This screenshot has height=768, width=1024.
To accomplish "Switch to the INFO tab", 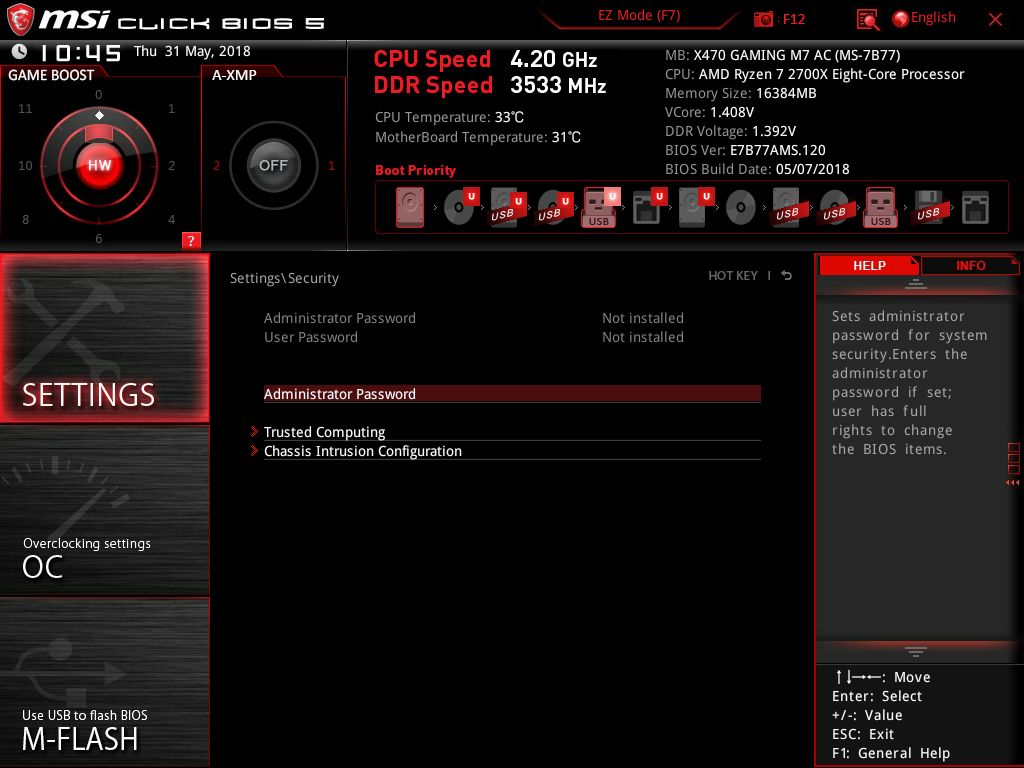I will tap(970, 266).
